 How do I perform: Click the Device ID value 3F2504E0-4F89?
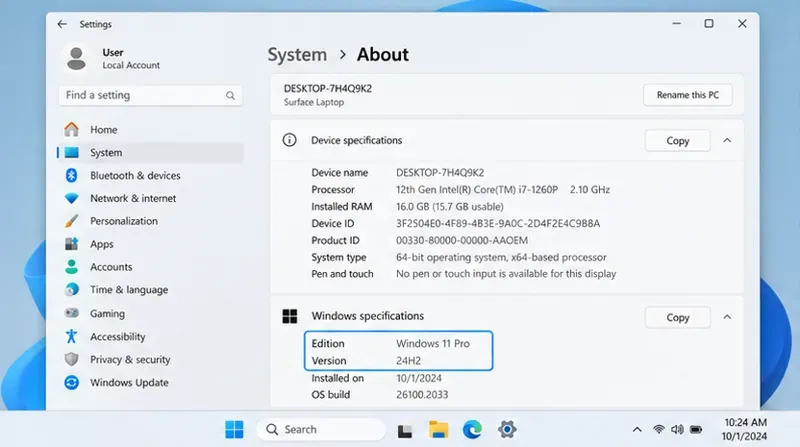point(498,224)
